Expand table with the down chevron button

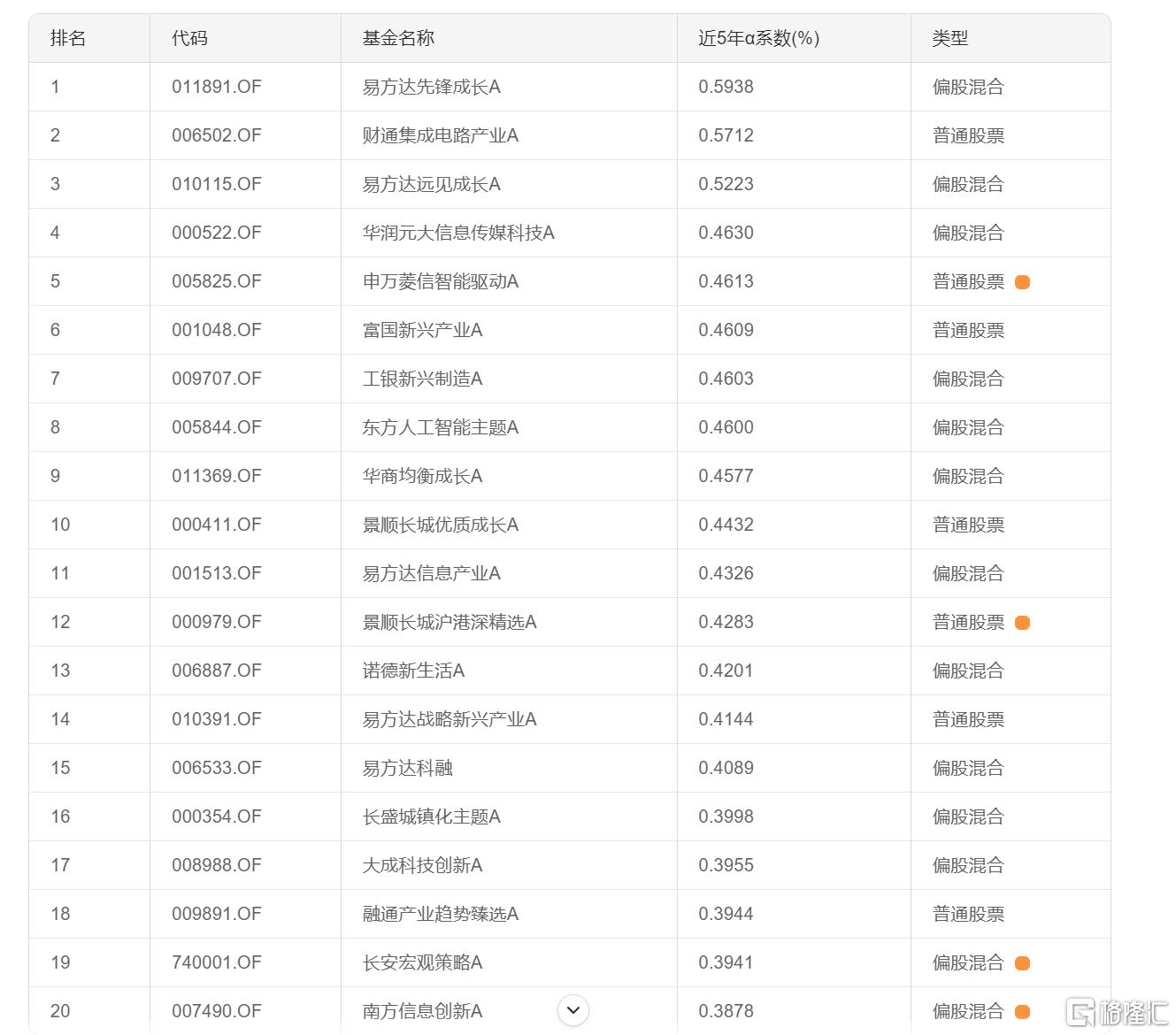pos(573,1010)
